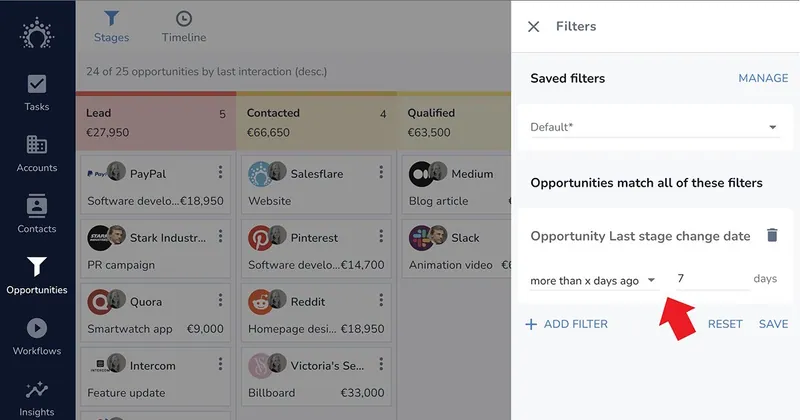Click the 'Opportunity Last stage change date' filter title

click(640, 236)
